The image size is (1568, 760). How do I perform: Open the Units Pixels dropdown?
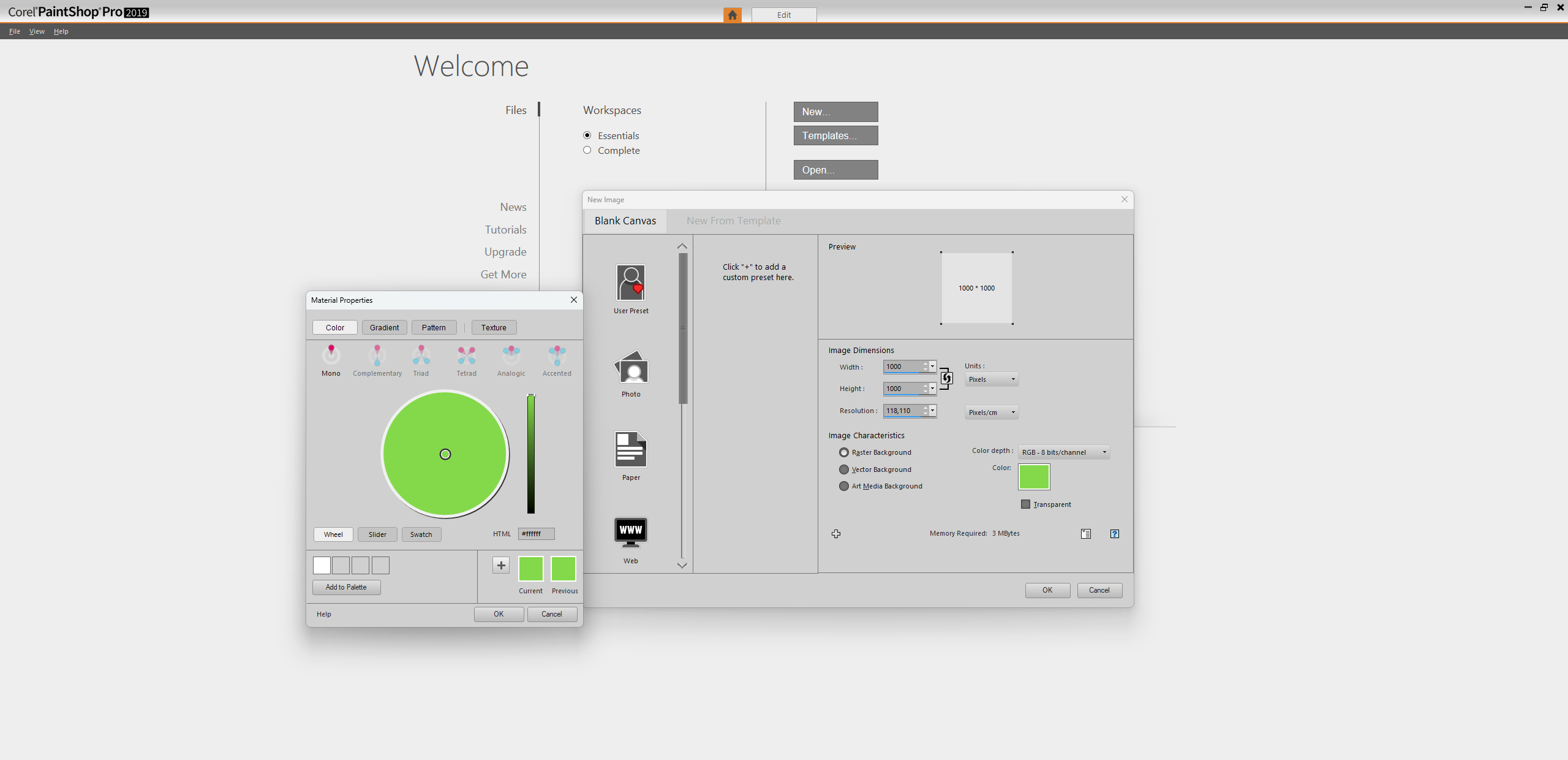coord(991,379)
